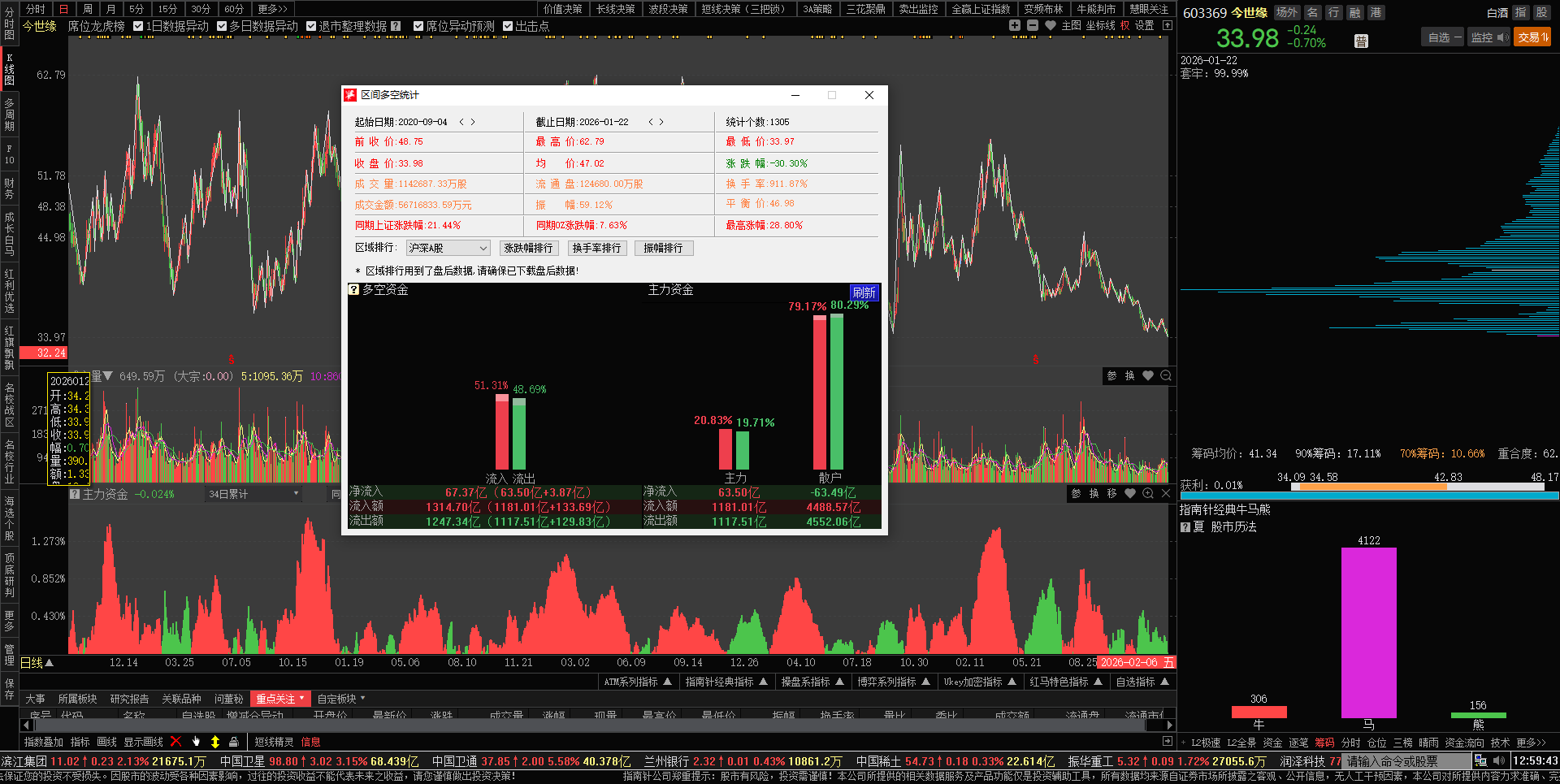Open 更多>> timeframe menu
This screenshot has height=784, width=1560.
coord(273,9)
